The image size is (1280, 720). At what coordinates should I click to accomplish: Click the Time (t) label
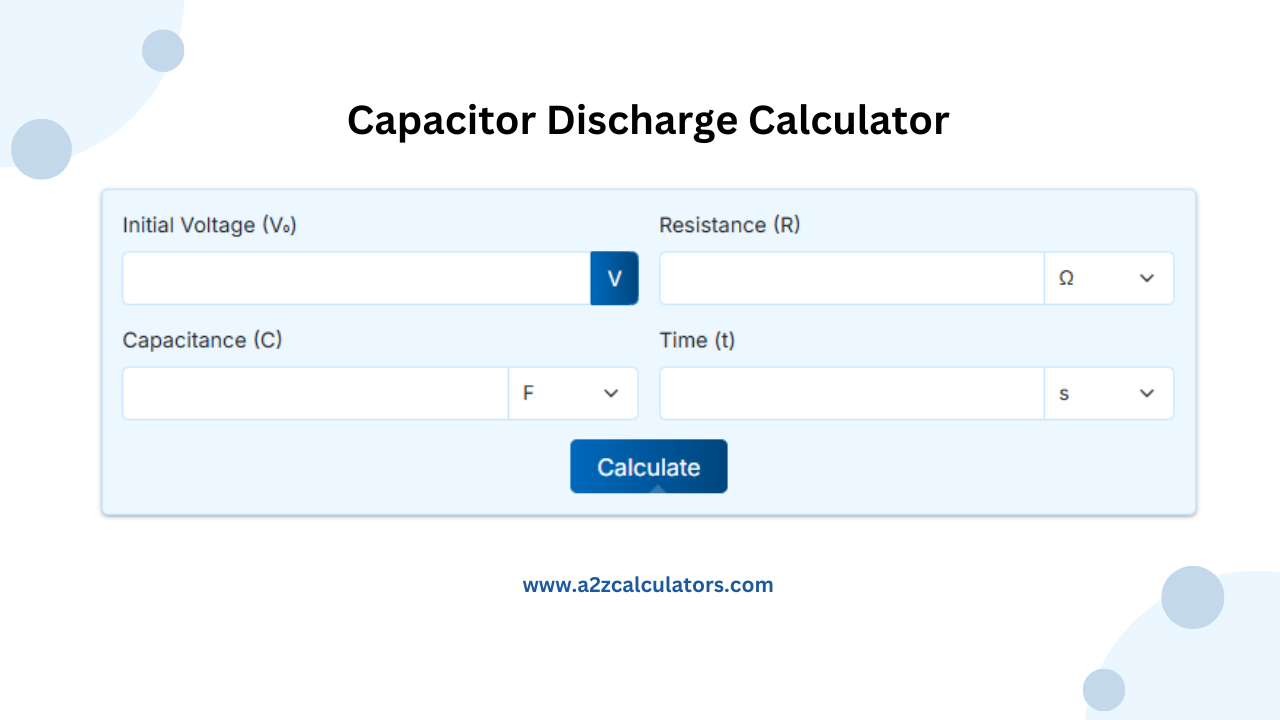tap(697, 340)
